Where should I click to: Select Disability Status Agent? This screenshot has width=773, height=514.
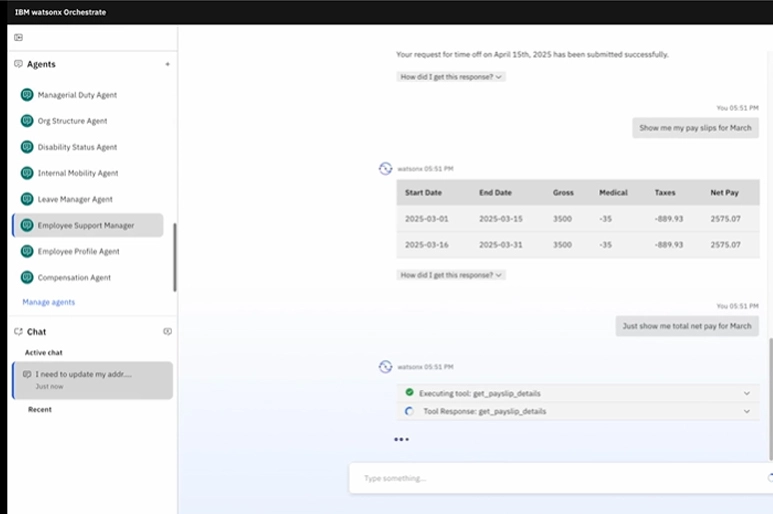pyautogui.click(x=77, y=147)
